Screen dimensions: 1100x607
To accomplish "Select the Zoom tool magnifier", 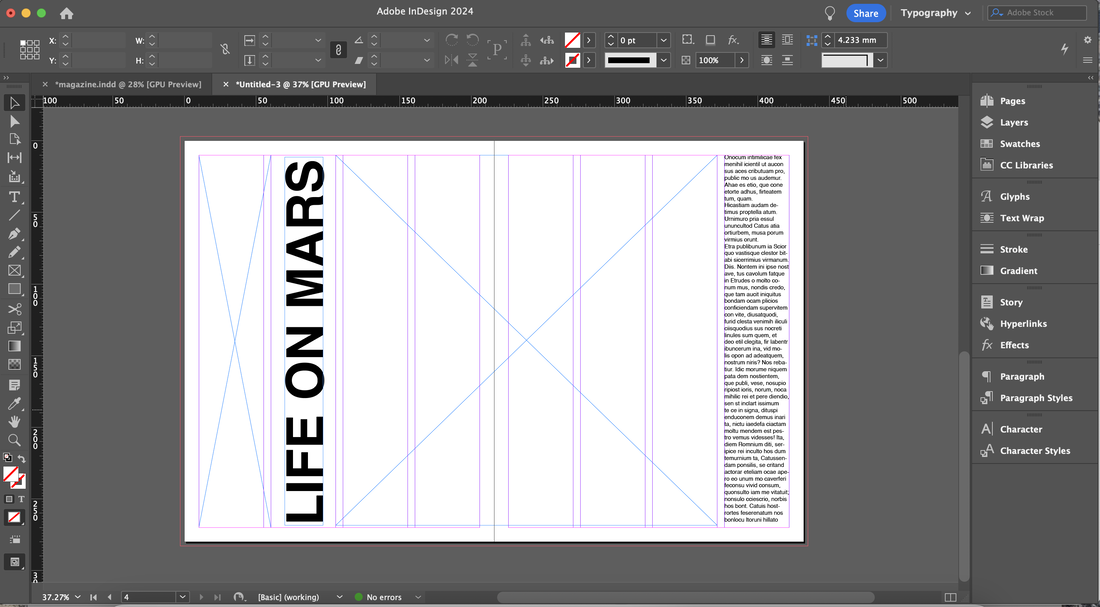I will tap(14, 440).
